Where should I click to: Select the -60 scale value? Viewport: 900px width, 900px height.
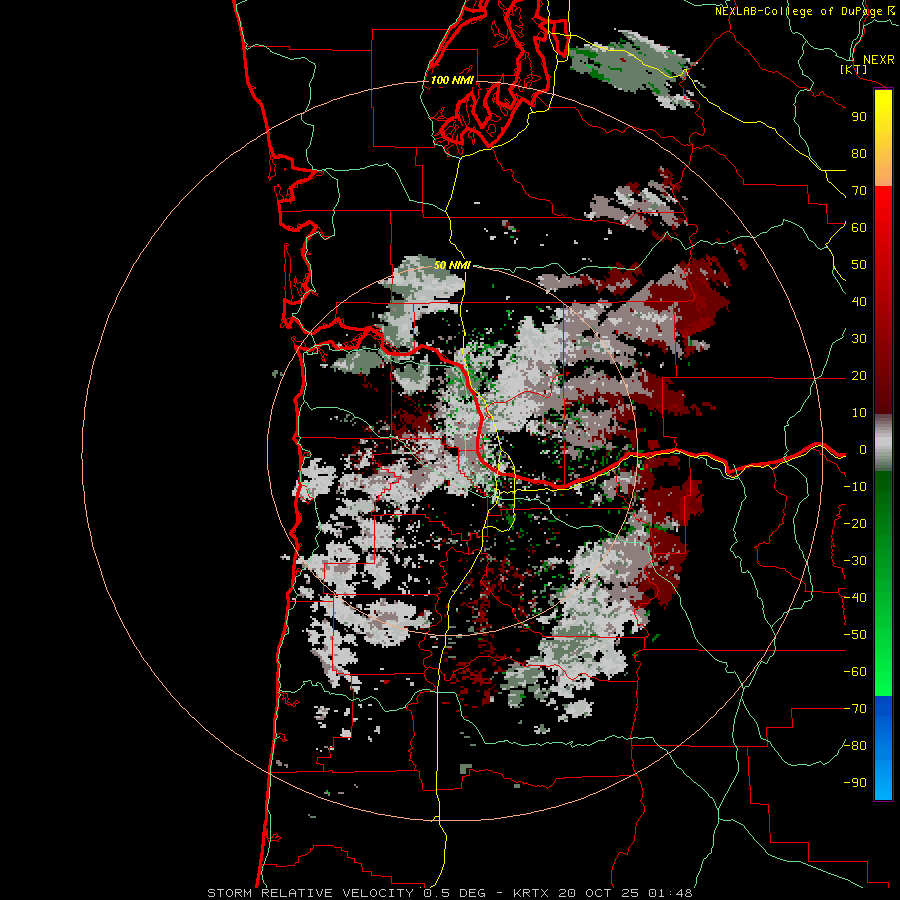855,672
